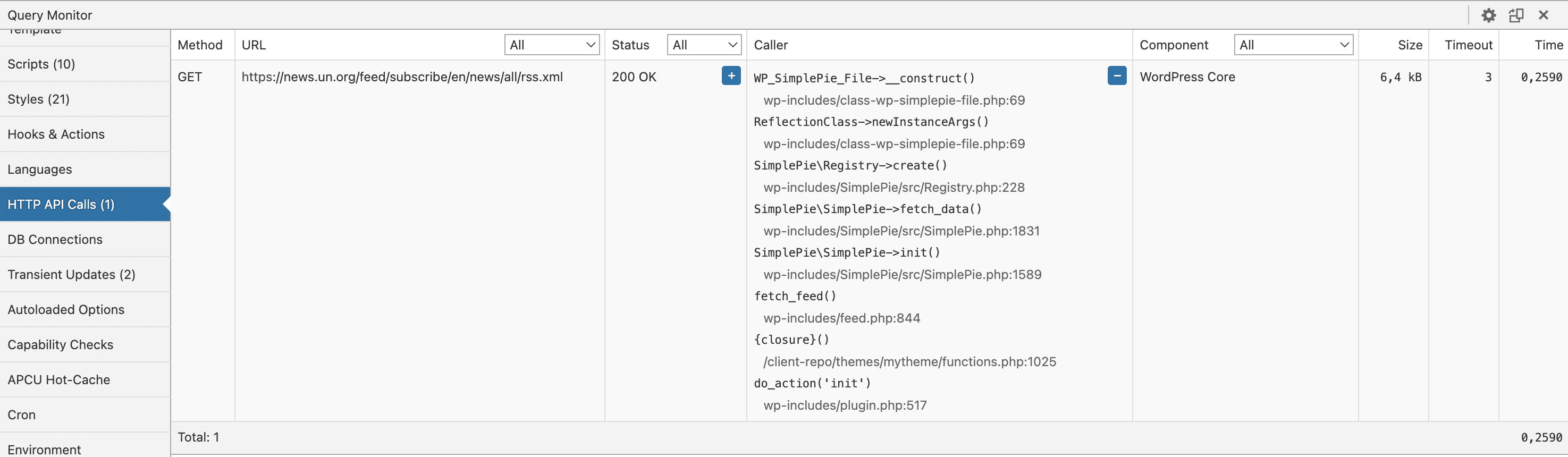Click the Time column header
1568x457 pixels.
(x=1548, y=45)
